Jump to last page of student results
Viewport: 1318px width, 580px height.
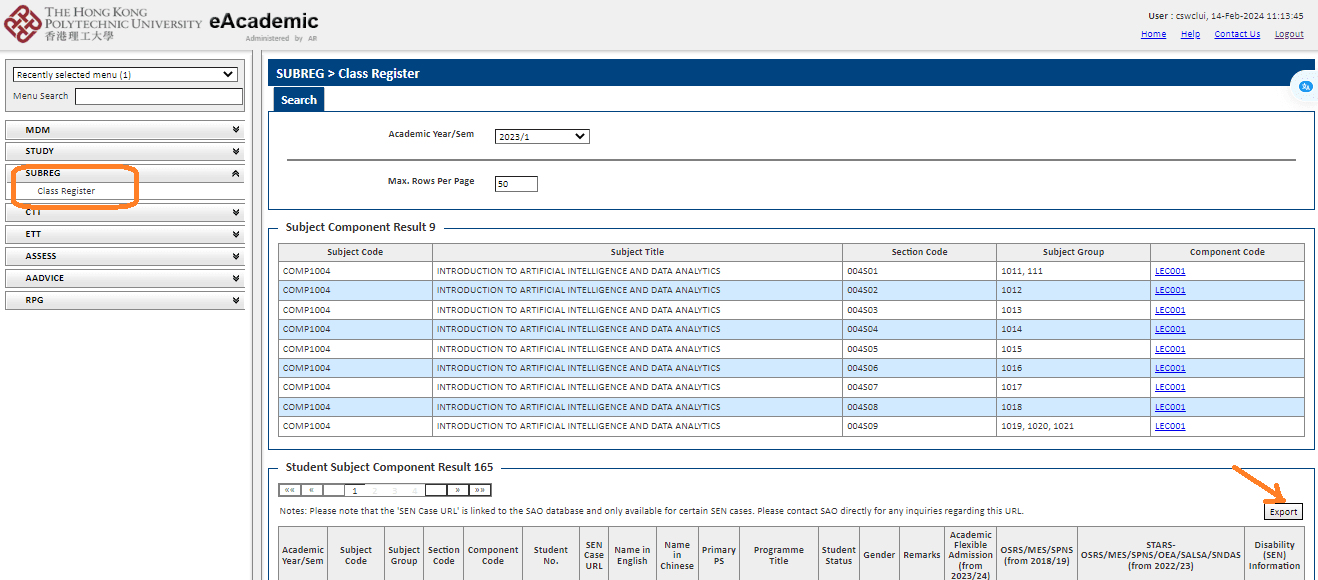(480, 490)
